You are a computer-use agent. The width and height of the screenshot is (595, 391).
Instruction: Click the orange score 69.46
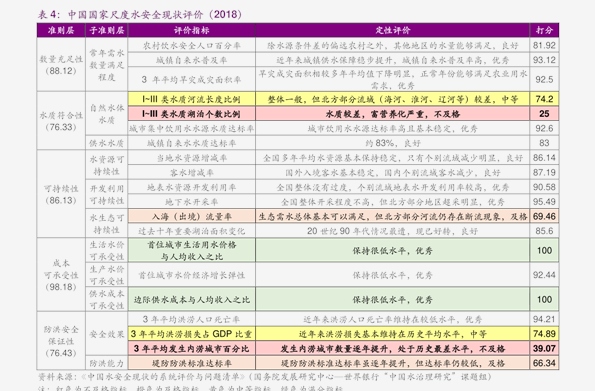pyautogui.click(x=544, y=216)
